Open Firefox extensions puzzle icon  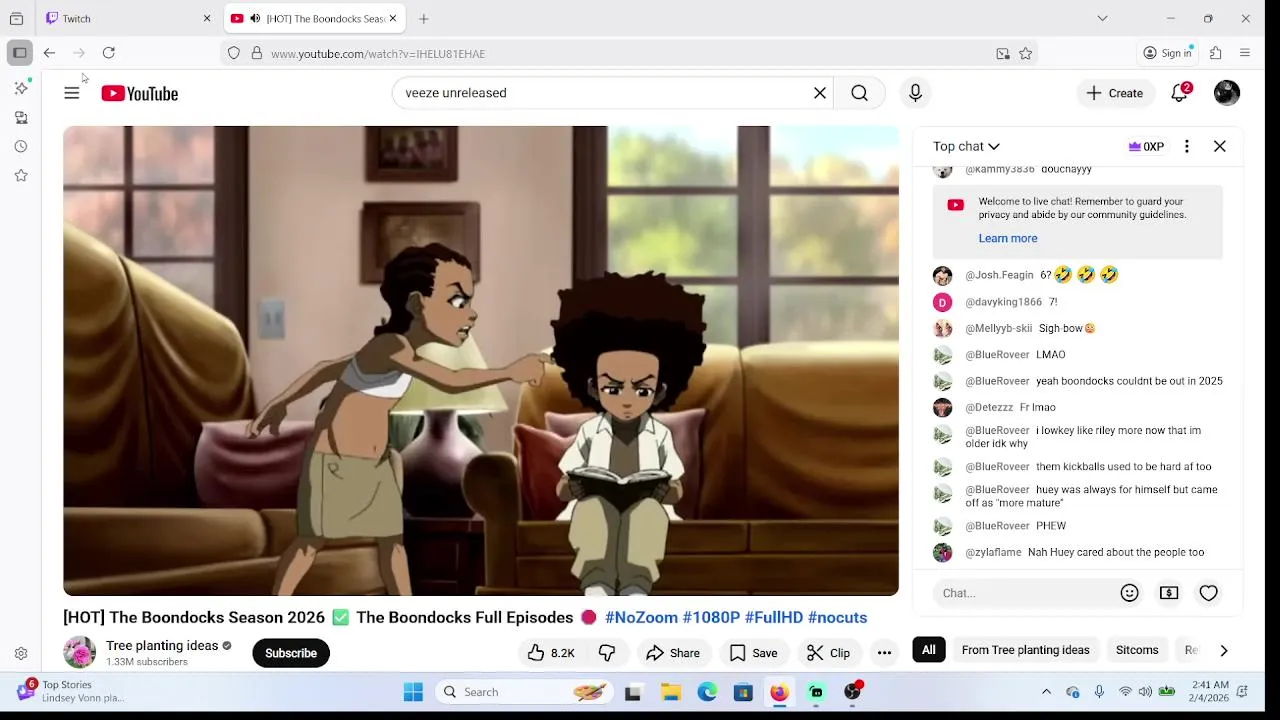[x=1216, y=53]
